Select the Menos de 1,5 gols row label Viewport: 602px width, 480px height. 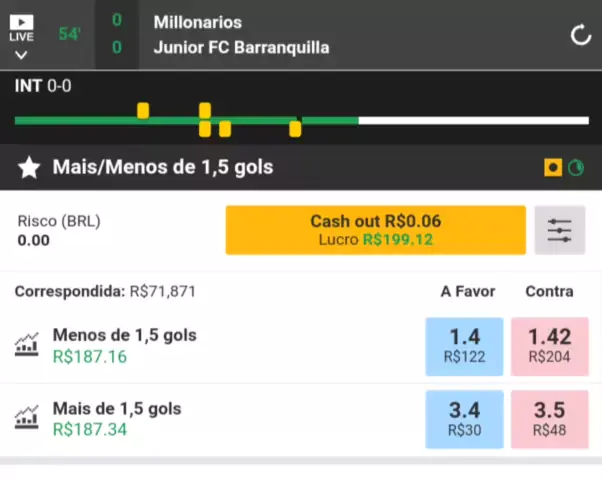click(124, 335)
